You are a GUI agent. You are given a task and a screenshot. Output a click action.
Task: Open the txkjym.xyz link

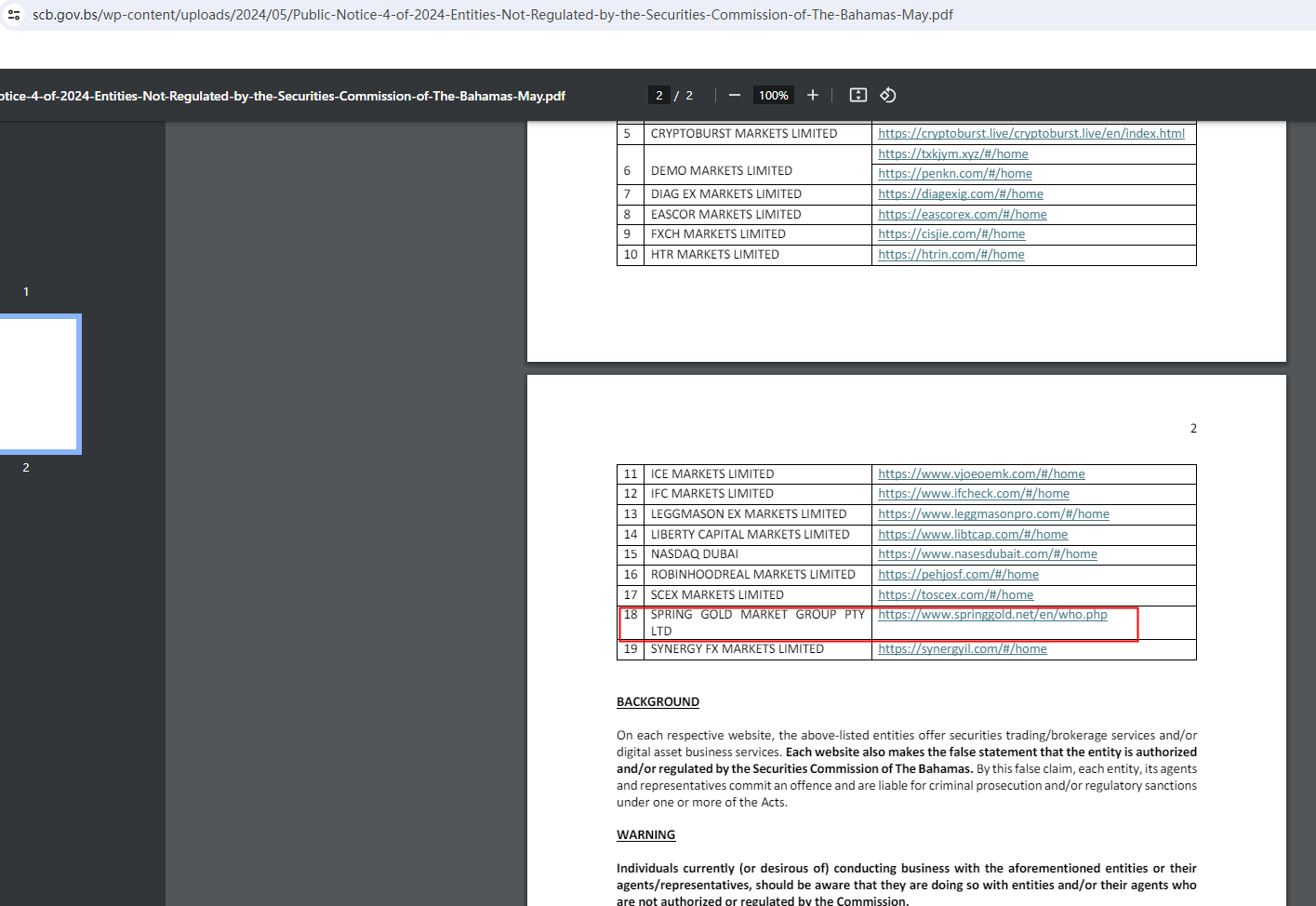point(953,154)
